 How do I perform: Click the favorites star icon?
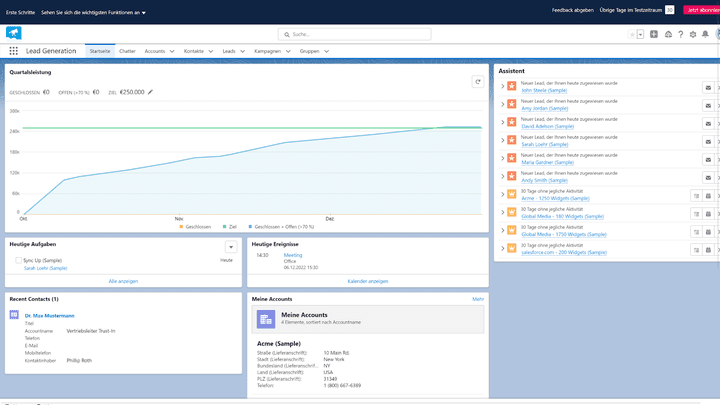tap(632, 34)
